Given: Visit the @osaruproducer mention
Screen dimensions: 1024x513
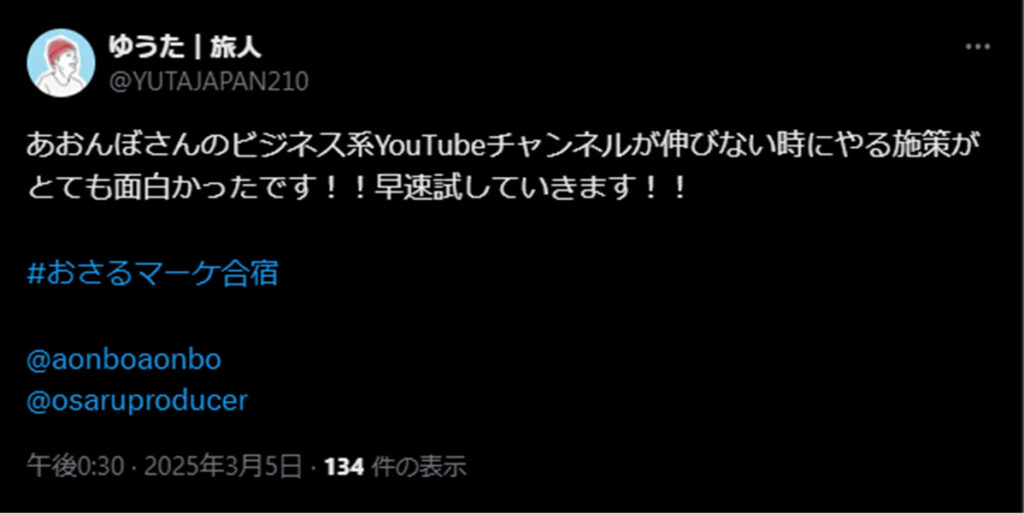Looking at the screenshot, I should (x=137, y=400).
